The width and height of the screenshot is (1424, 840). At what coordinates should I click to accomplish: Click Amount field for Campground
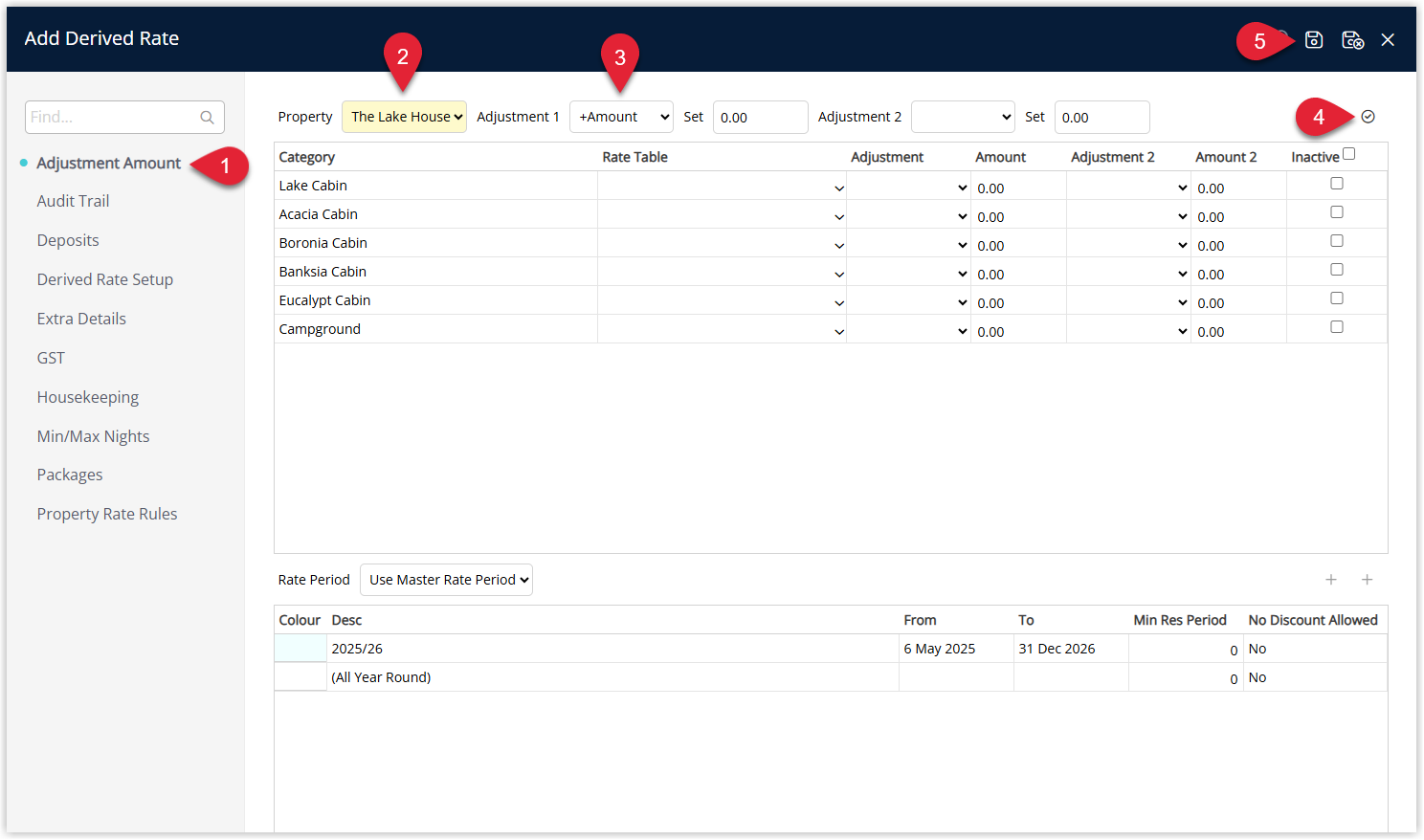pos(1019,331)
